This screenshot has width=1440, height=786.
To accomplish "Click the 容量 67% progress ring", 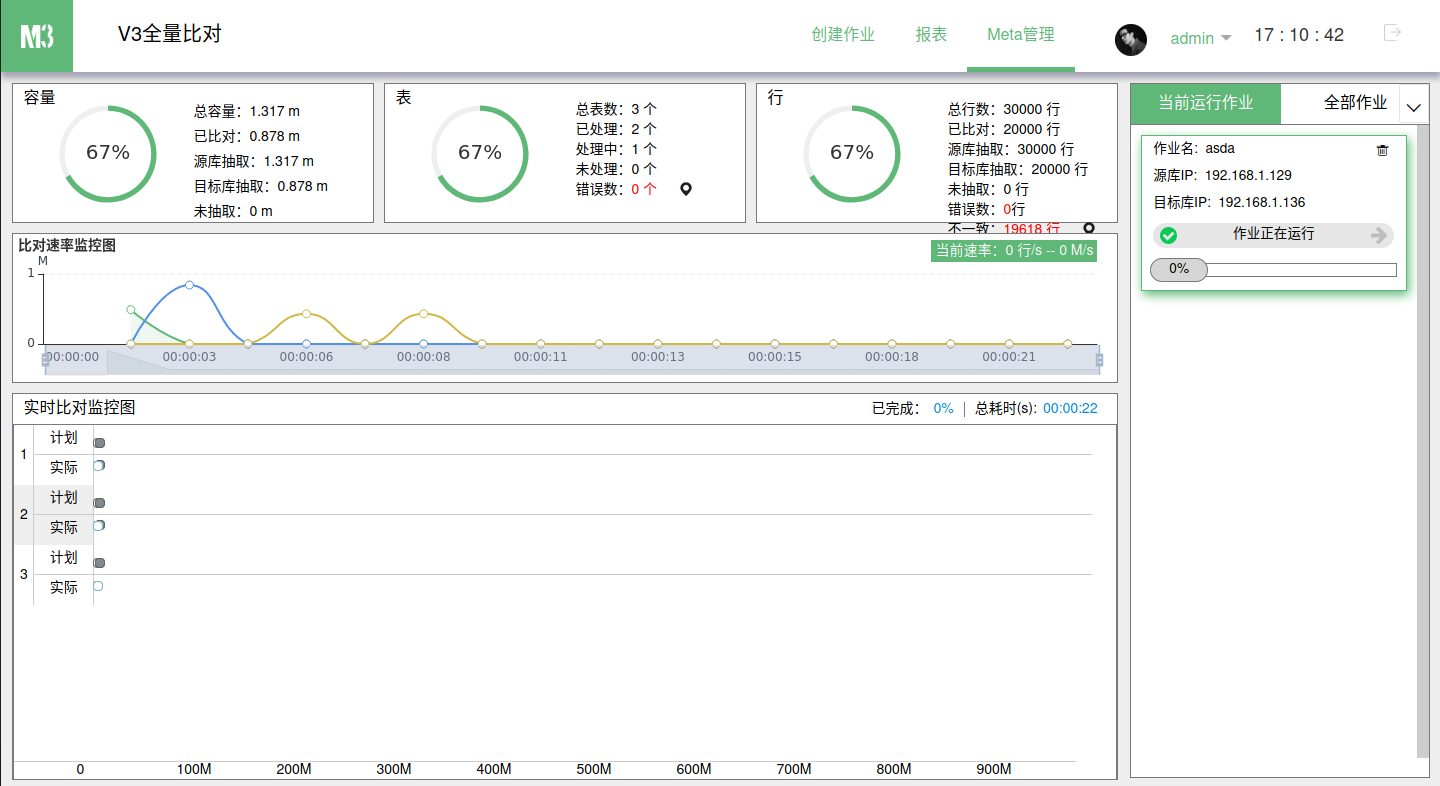I will pos(108,153).
